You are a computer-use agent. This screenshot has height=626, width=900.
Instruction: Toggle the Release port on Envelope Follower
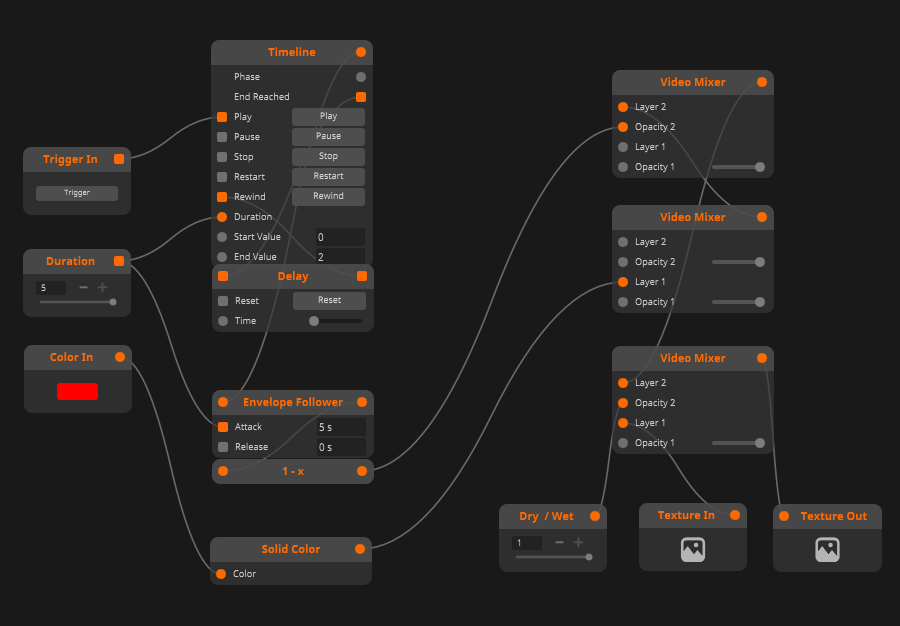pyautogui.click(x=223, y=447)
